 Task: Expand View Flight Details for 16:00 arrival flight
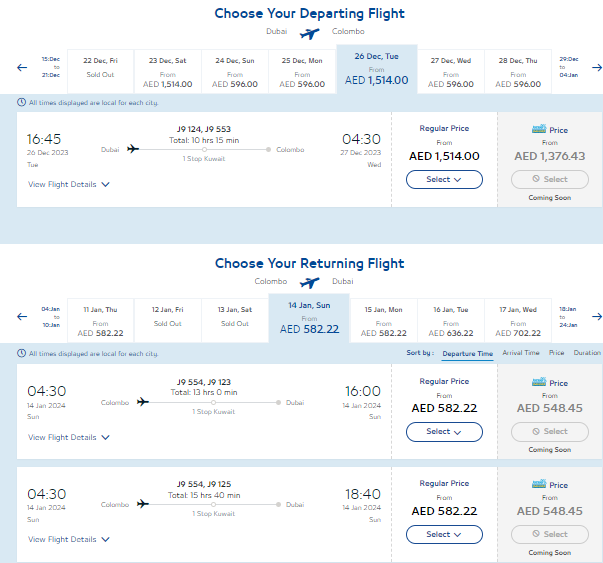click(68, 437)
